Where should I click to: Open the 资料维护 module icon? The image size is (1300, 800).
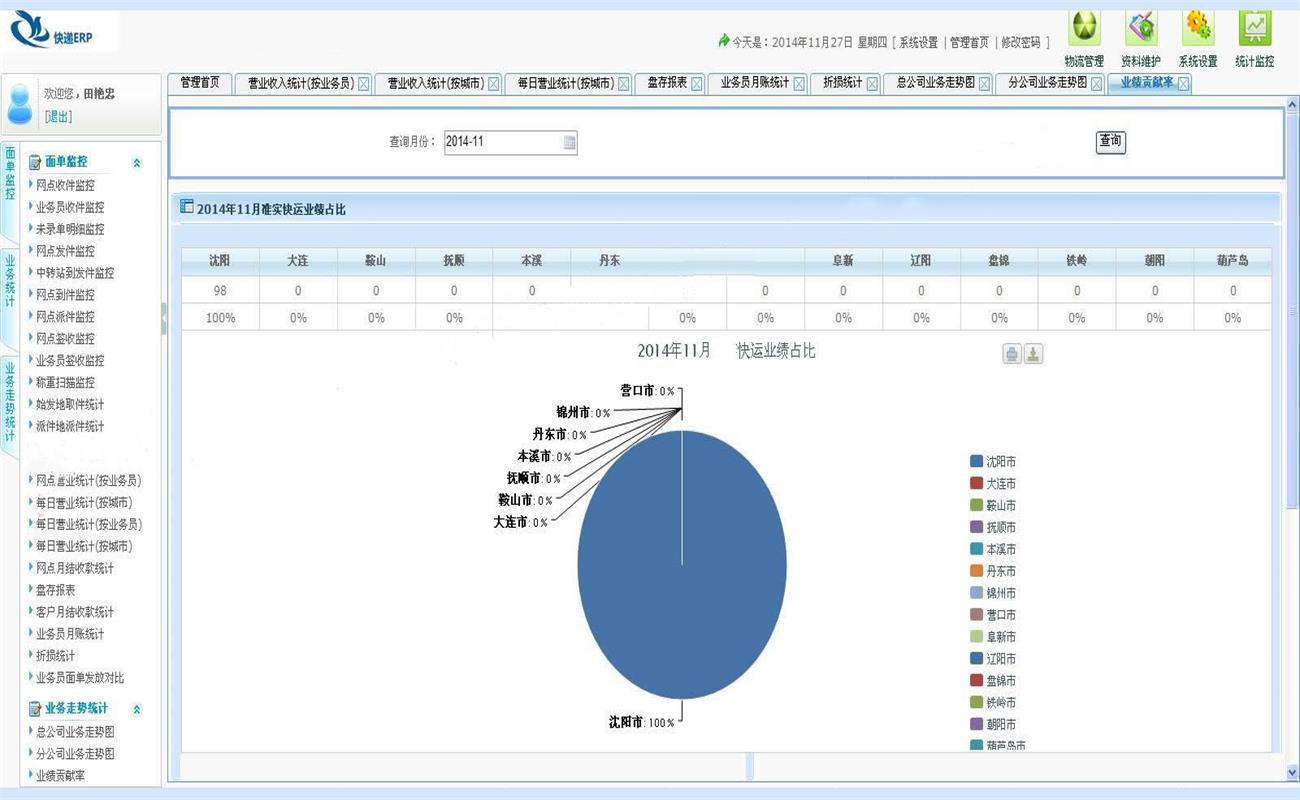click(1141, 28)
